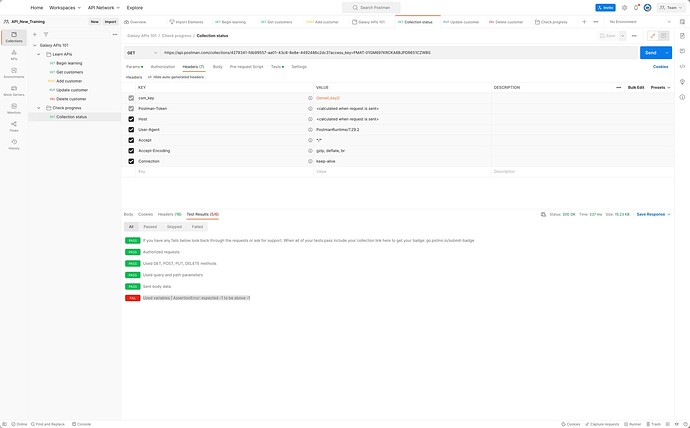Open the GET method dropdown
The height and width of the screenshot is (428, 690).
tap(142, 53)
